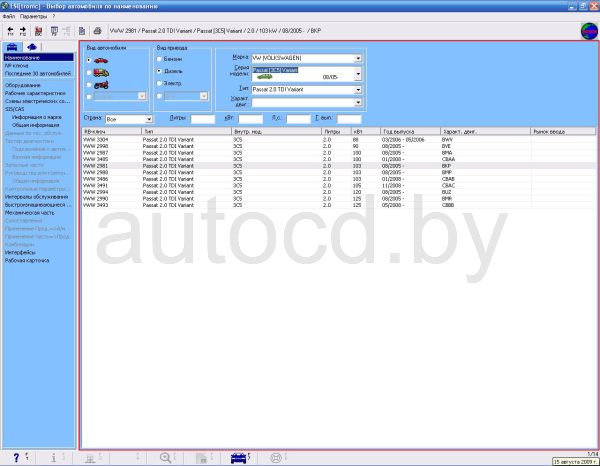Image resolution: width=600 pixels, height=466 pixels.
Task: Click the blue car icon in bottom bar
Action: click(x=238, y=458)
